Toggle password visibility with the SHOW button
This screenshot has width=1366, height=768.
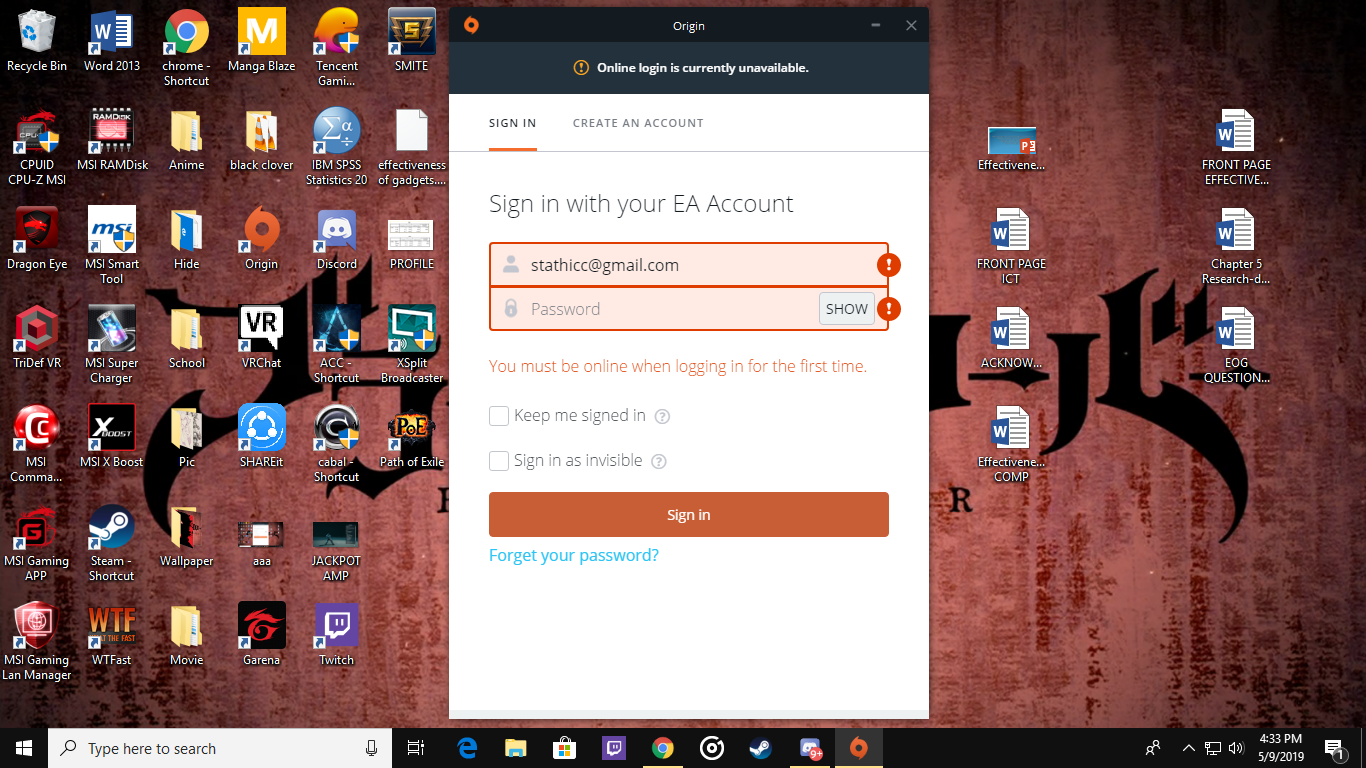pyautogui.click(x=846, y=309)
